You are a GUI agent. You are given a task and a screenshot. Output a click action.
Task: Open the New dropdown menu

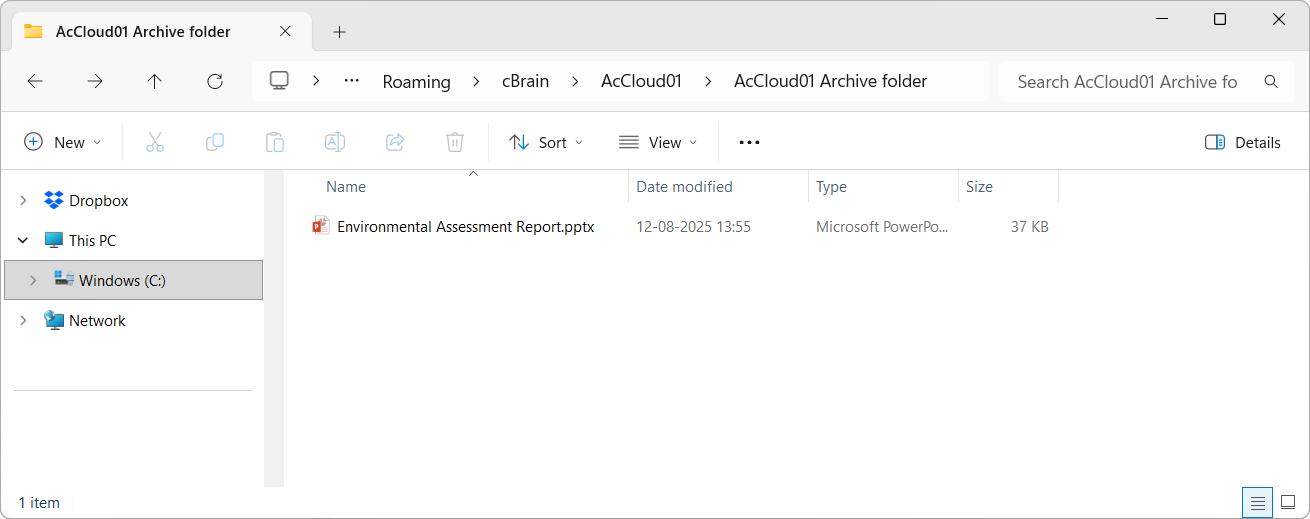(x=63, y=142)
